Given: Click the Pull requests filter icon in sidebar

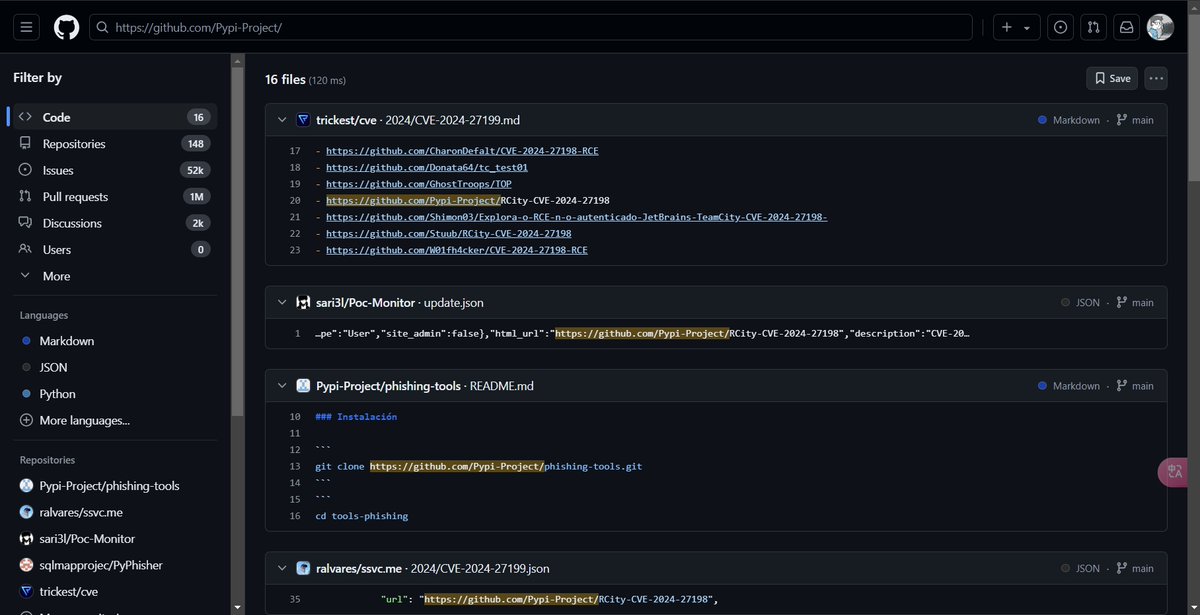Looking at the screenshot, I should coord(25,197).
